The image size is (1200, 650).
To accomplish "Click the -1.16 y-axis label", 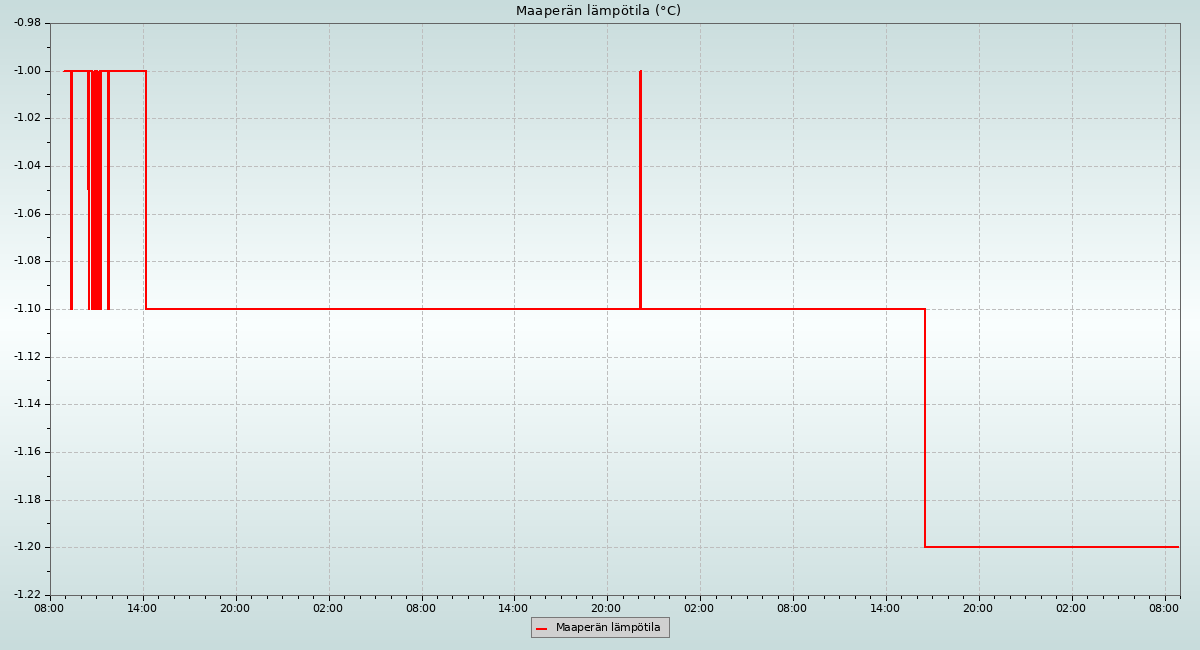I will pyautogui.click(x=27, y=452).
